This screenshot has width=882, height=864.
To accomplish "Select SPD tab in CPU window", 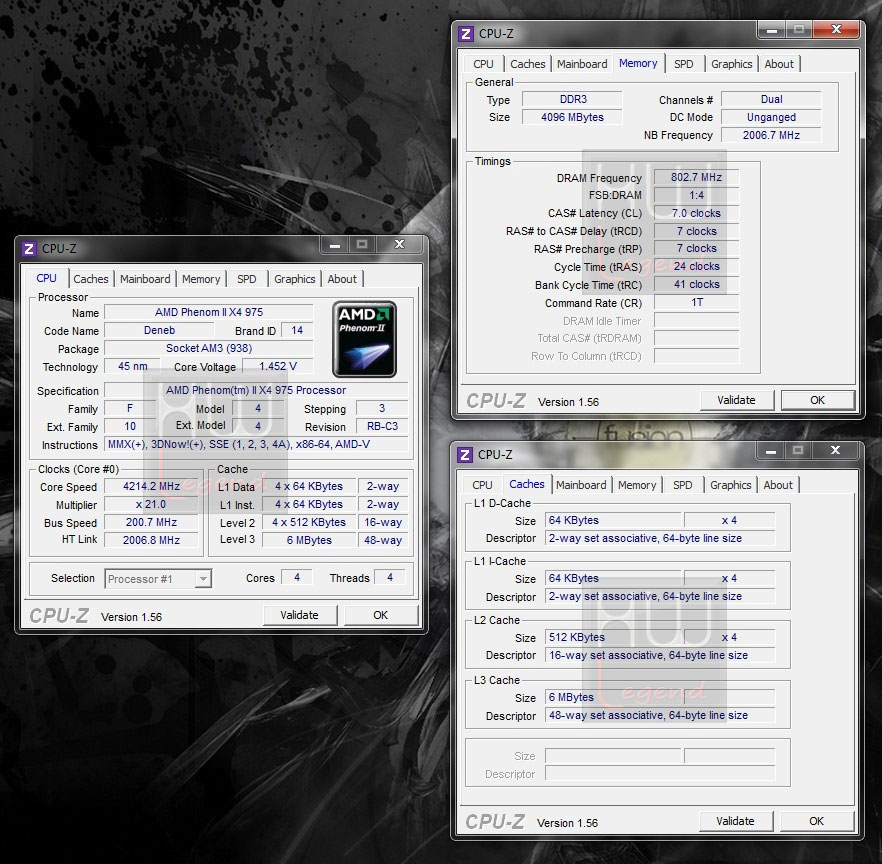I will [246, 279].
